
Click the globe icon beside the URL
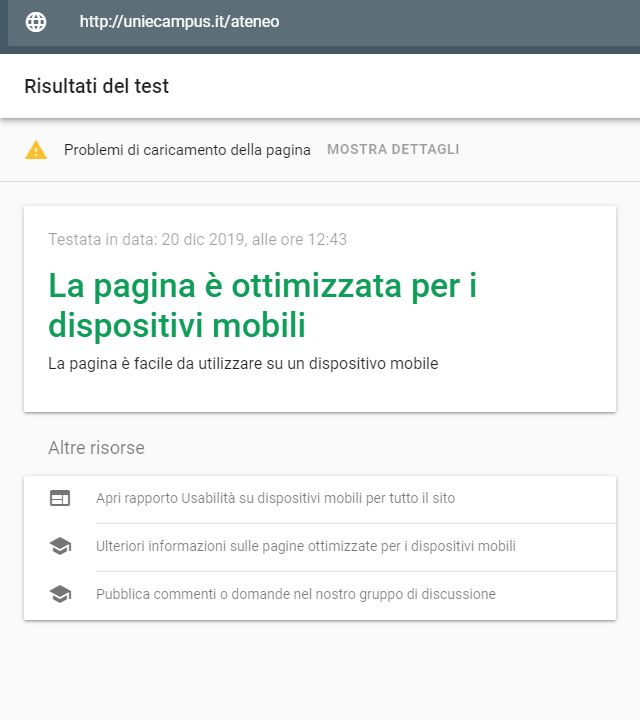pyautogui.click(x=36, y=22)
